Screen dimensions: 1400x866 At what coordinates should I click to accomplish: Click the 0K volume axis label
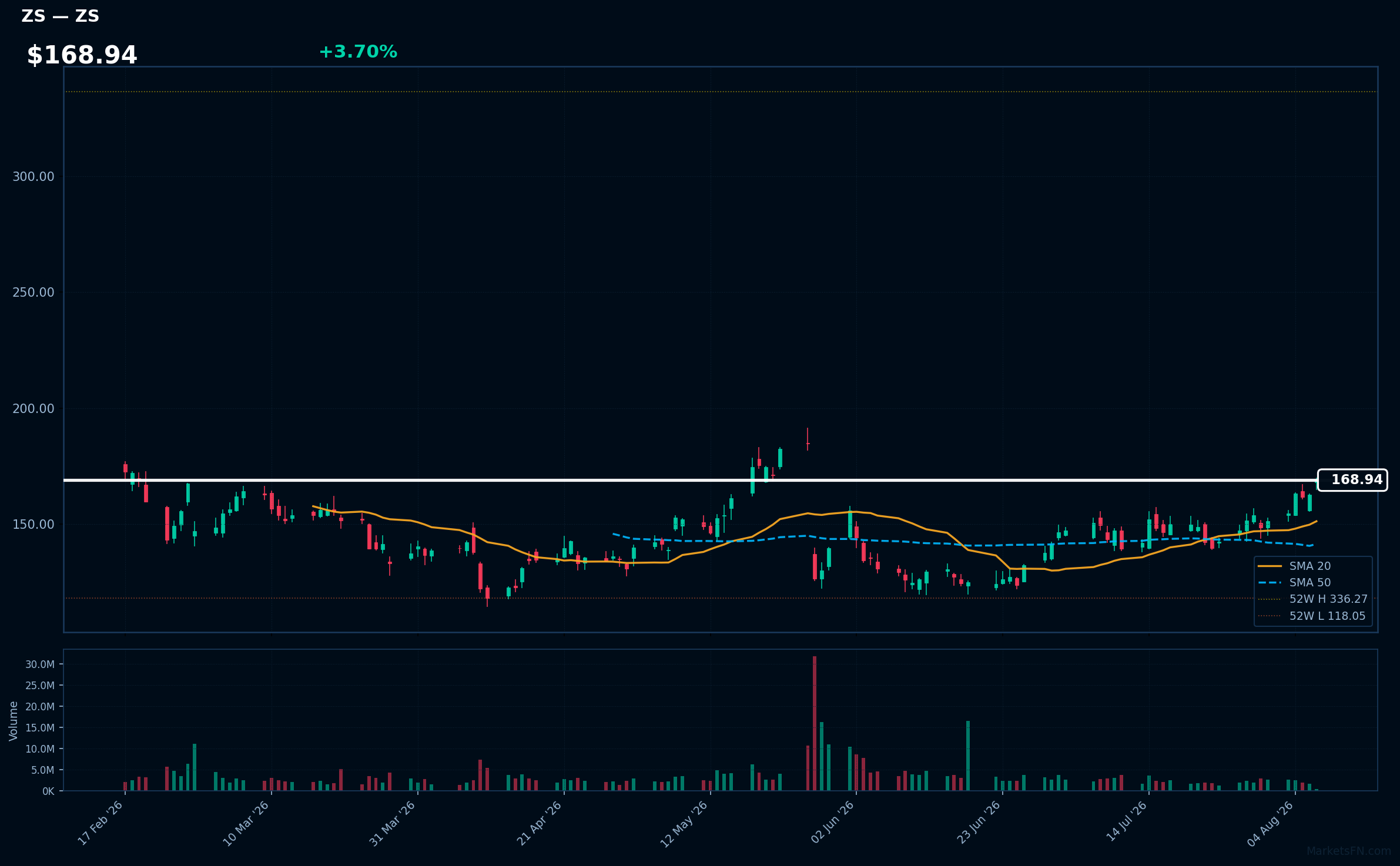click(x=48, y=791)
